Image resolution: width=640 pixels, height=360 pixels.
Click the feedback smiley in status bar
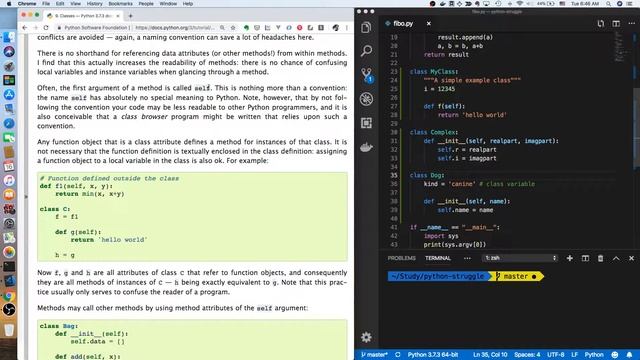tap(615, 355)
